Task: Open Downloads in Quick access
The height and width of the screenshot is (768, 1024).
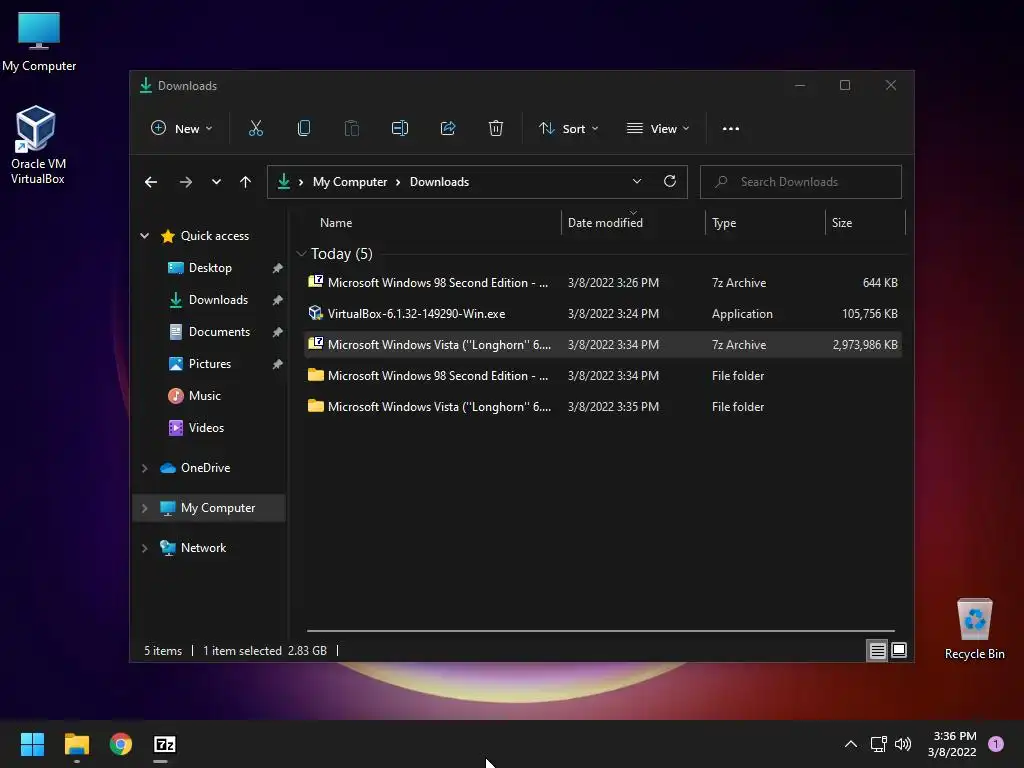Action: [218, 300]
